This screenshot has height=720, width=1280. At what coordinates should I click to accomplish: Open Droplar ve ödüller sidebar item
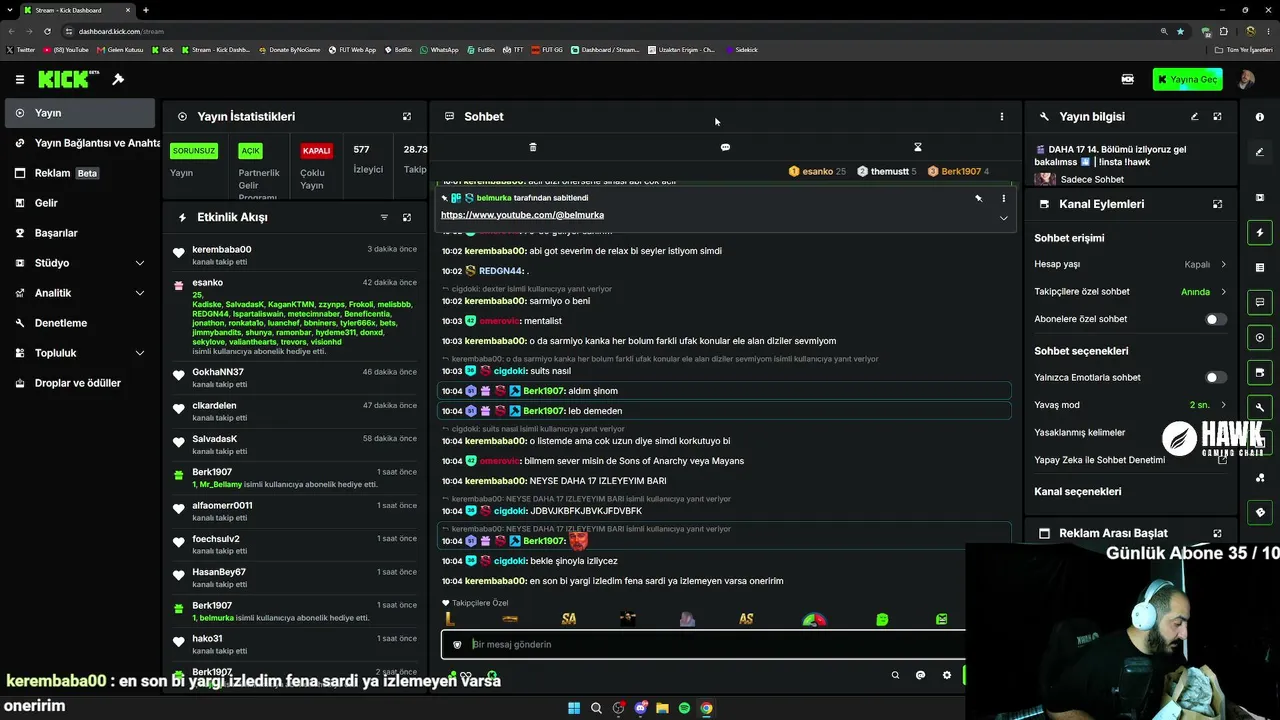(x=80, y=383)
